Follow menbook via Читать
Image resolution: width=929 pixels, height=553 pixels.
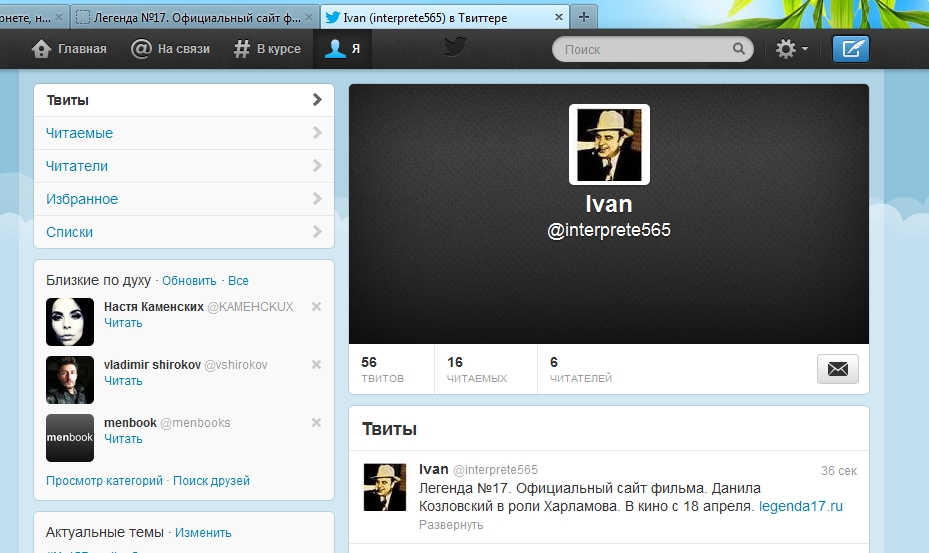pyautogui.click(x=123, y=439)
